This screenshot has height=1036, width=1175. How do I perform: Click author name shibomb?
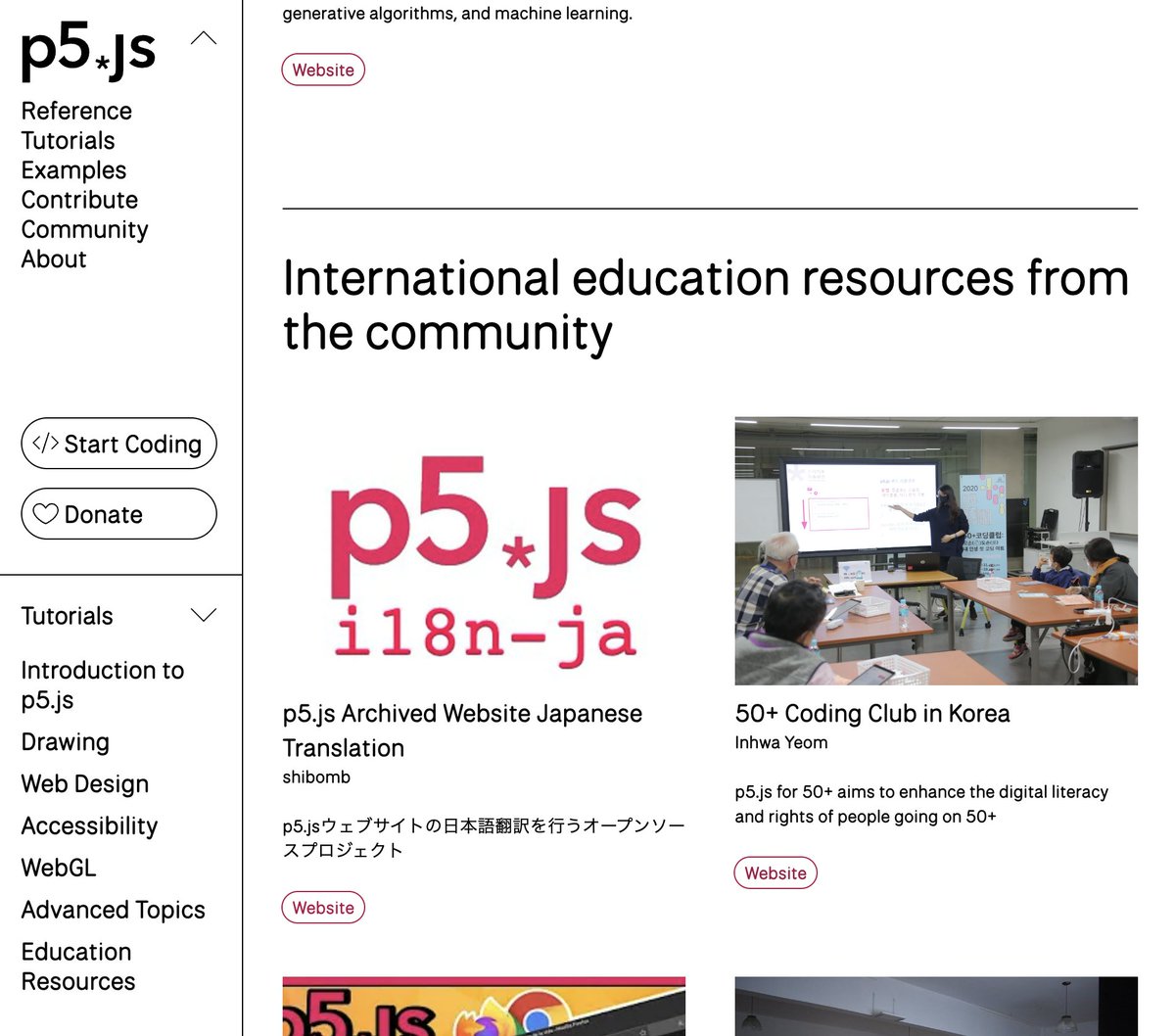pyautogui.click(x=316, y=777)
